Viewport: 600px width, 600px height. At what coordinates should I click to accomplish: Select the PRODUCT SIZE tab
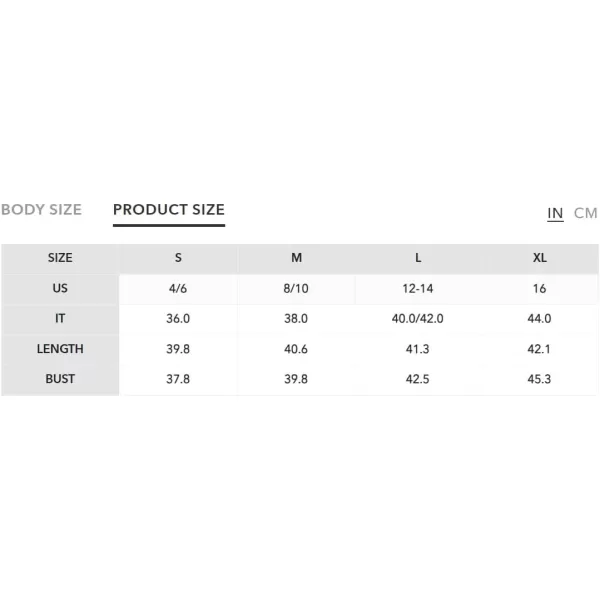pos(169,210)
